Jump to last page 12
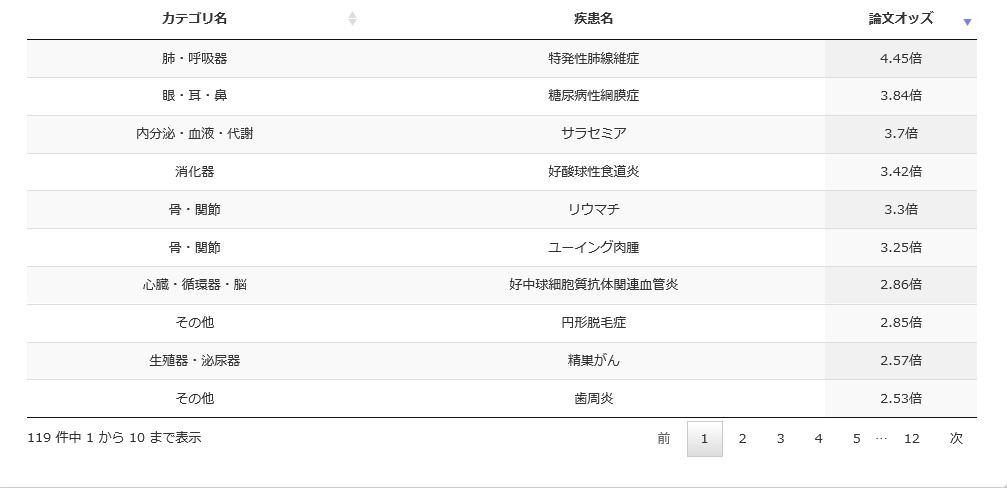1007x488 pixels. [911, 439]
